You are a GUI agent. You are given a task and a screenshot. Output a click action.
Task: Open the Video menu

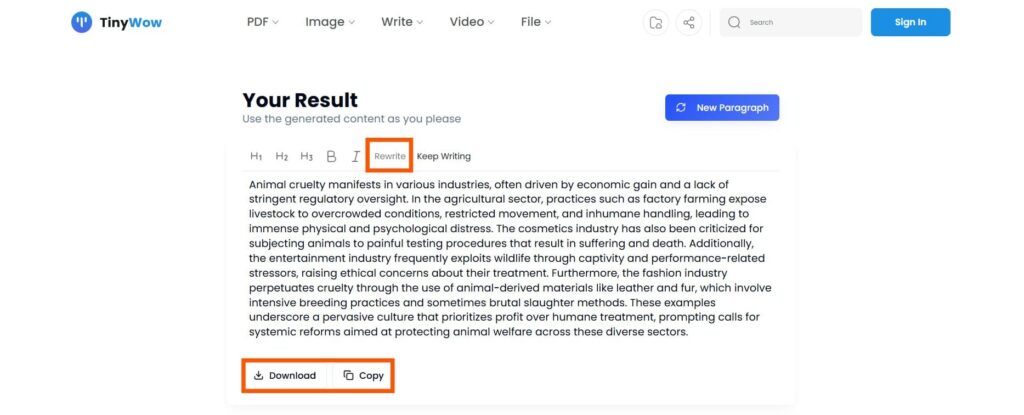472,22
